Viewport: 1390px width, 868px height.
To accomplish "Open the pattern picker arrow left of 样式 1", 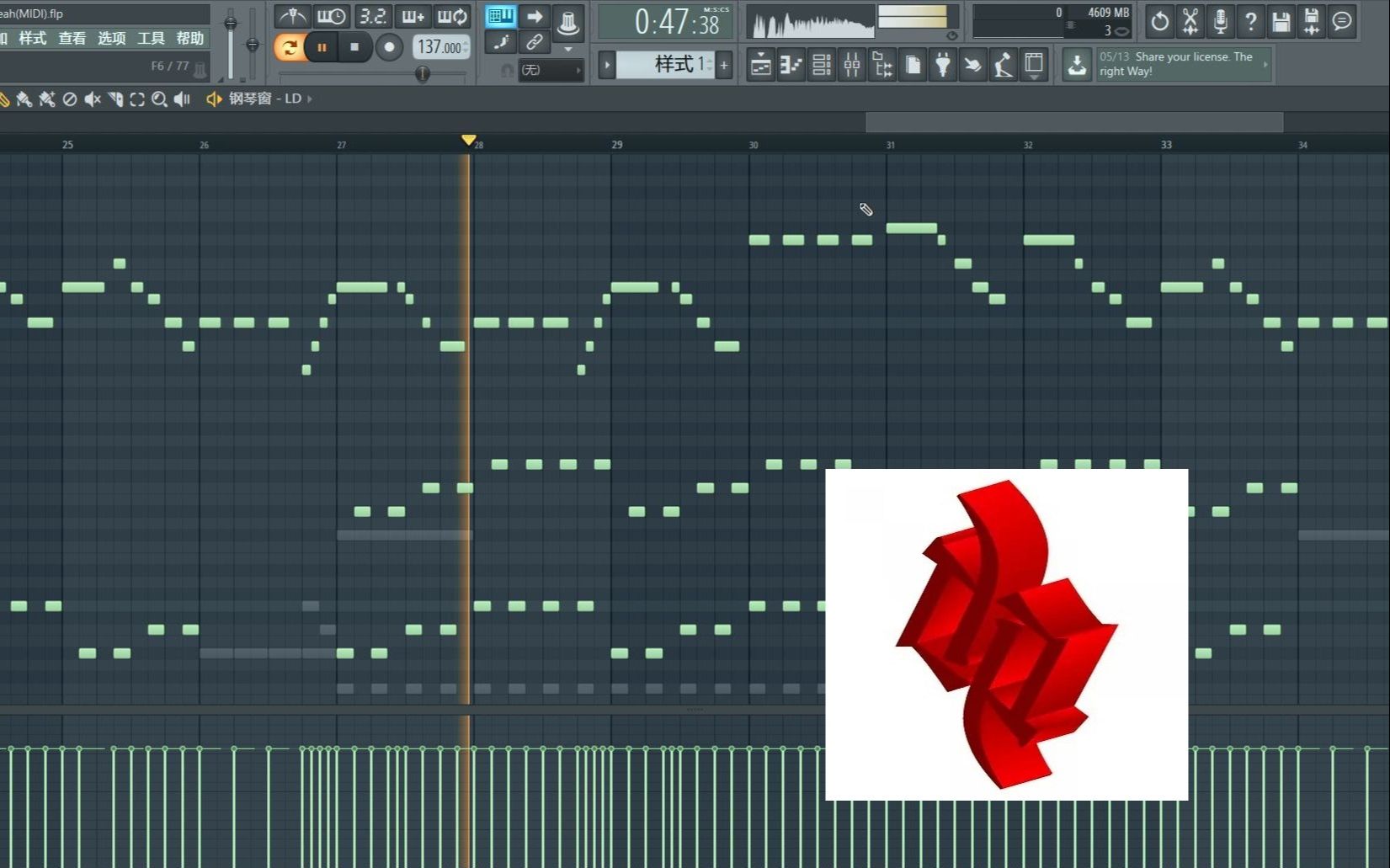I will click(607, 65).
